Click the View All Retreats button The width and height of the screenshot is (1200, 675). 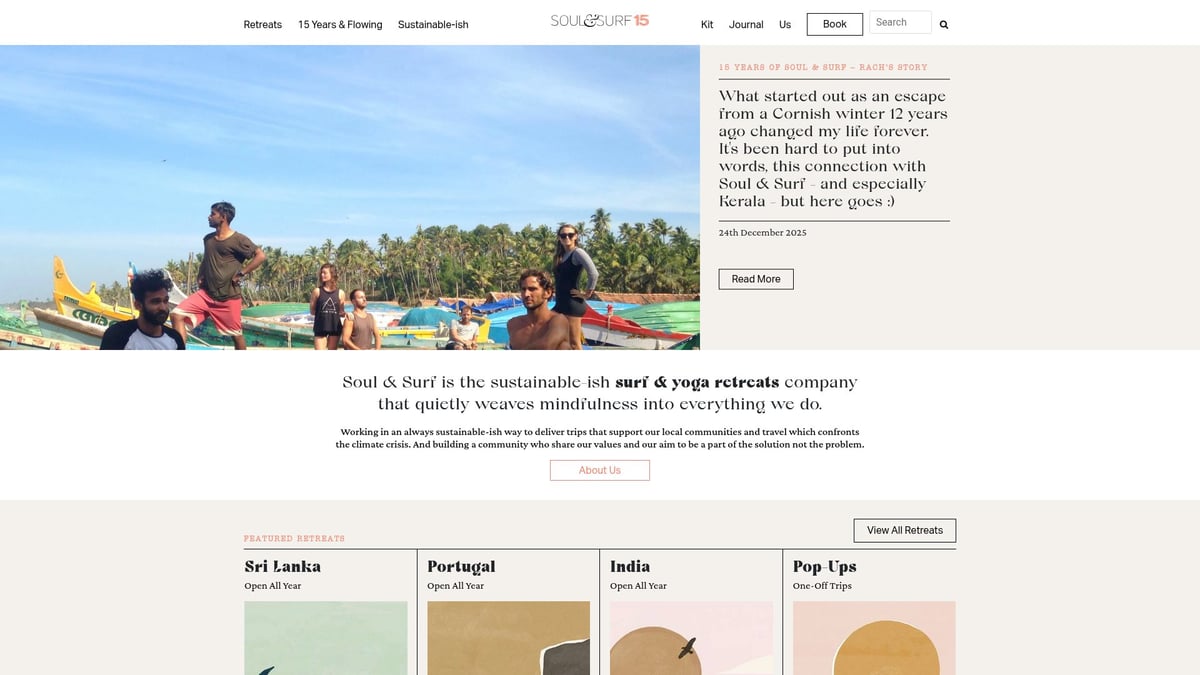pos(905,530)
